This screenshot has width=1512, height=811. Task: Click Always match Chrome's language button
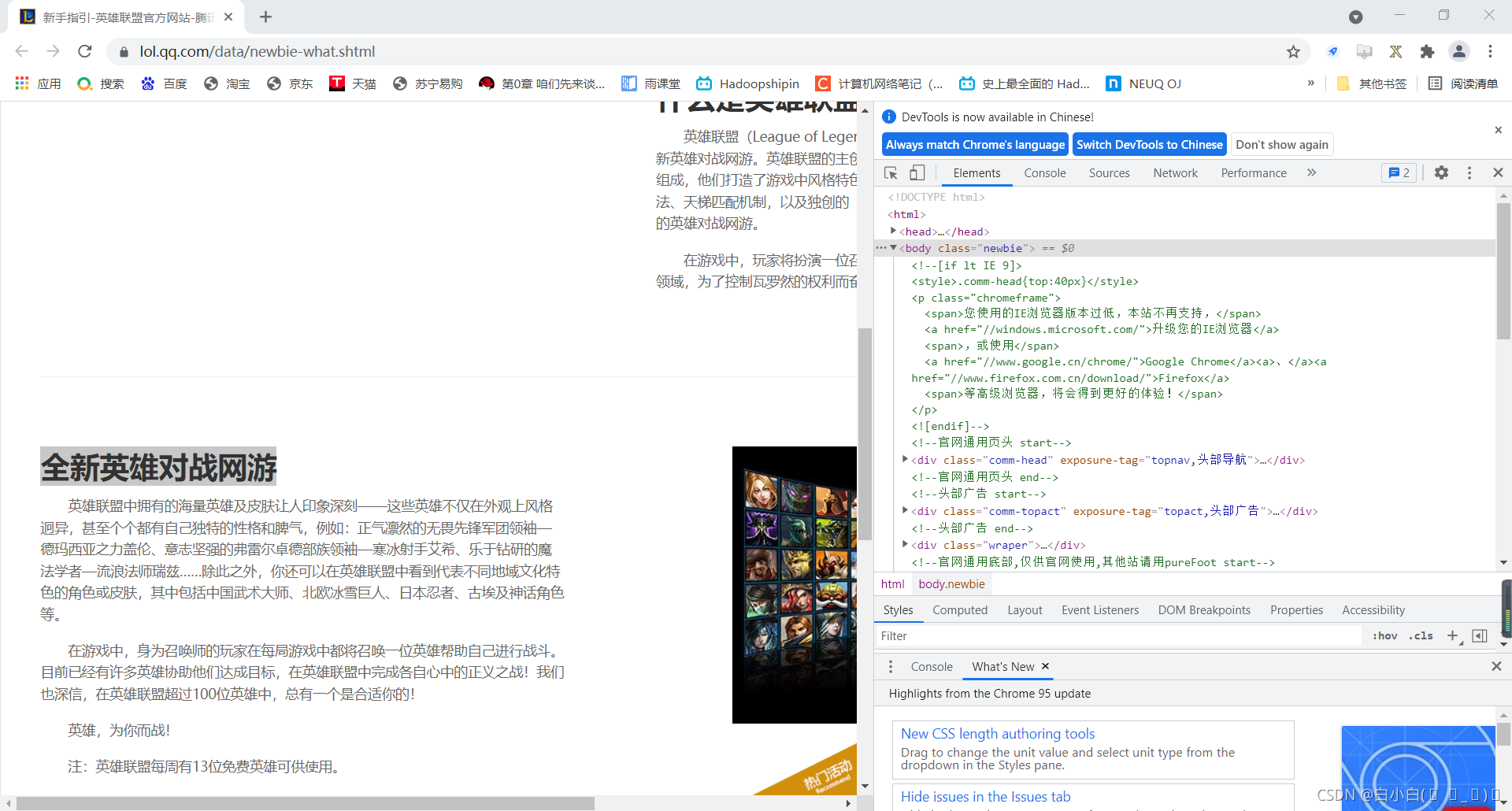tap(975, 144)
